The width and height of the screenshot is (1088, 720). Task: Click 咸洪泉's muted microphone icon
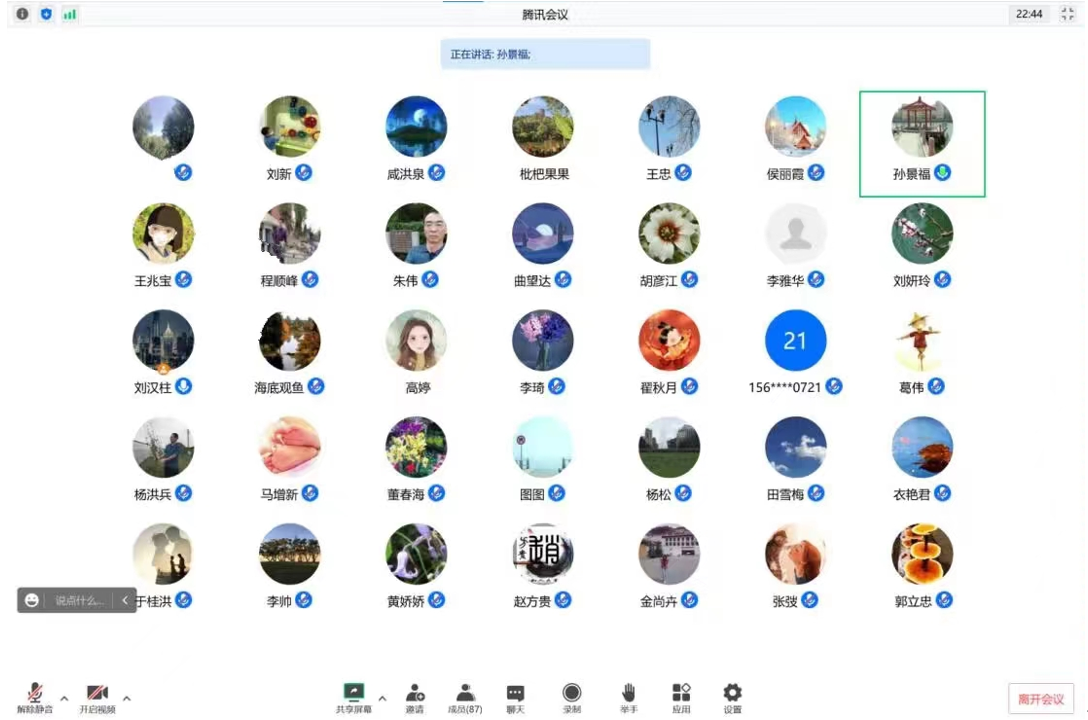(x=436, y=173)
